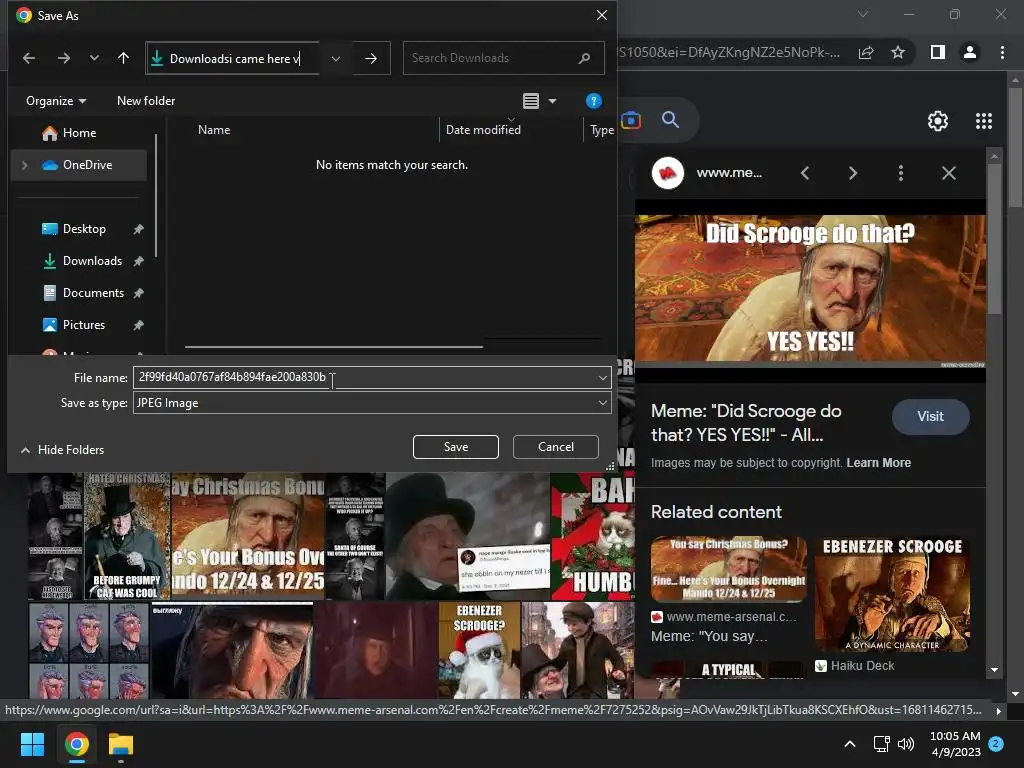Open the dialog help icon
Image resolution: width=1024 pixels, height=768 pixels.
(x=594, y=101)
